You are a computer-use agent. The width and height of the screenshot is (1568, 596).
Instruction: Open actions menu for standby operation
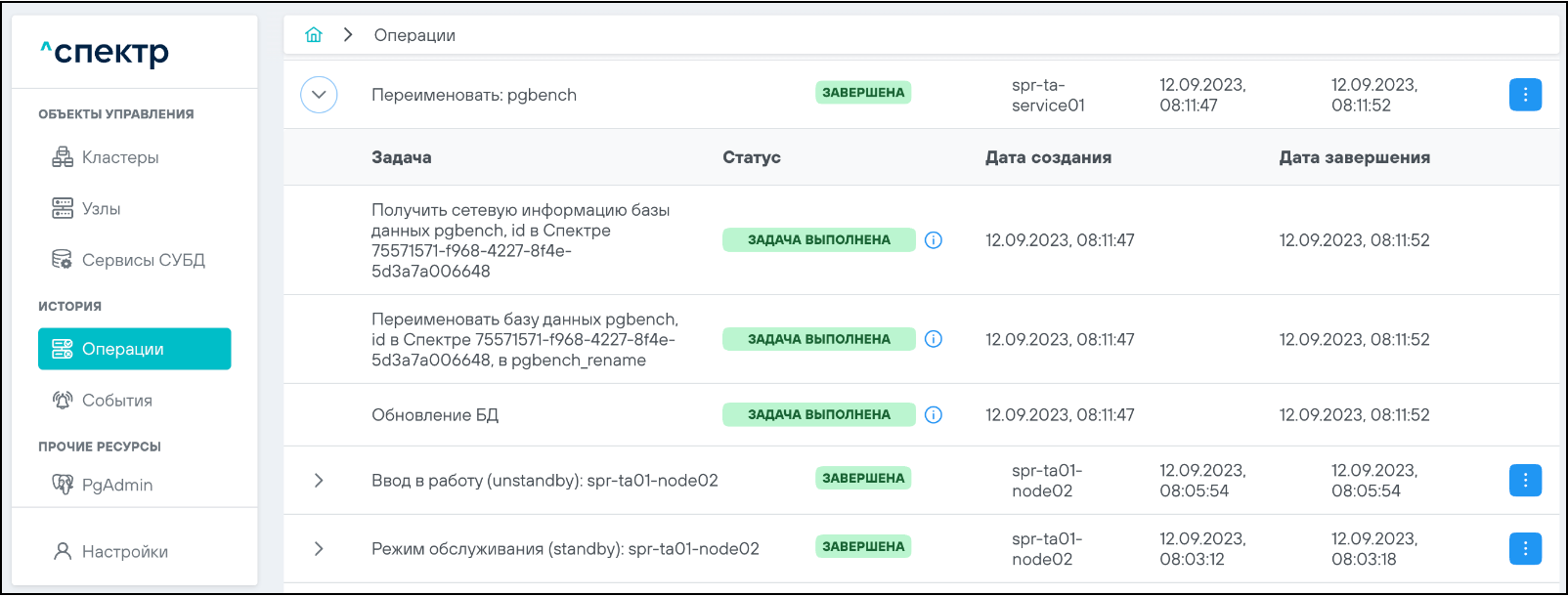click(1525, 549)
